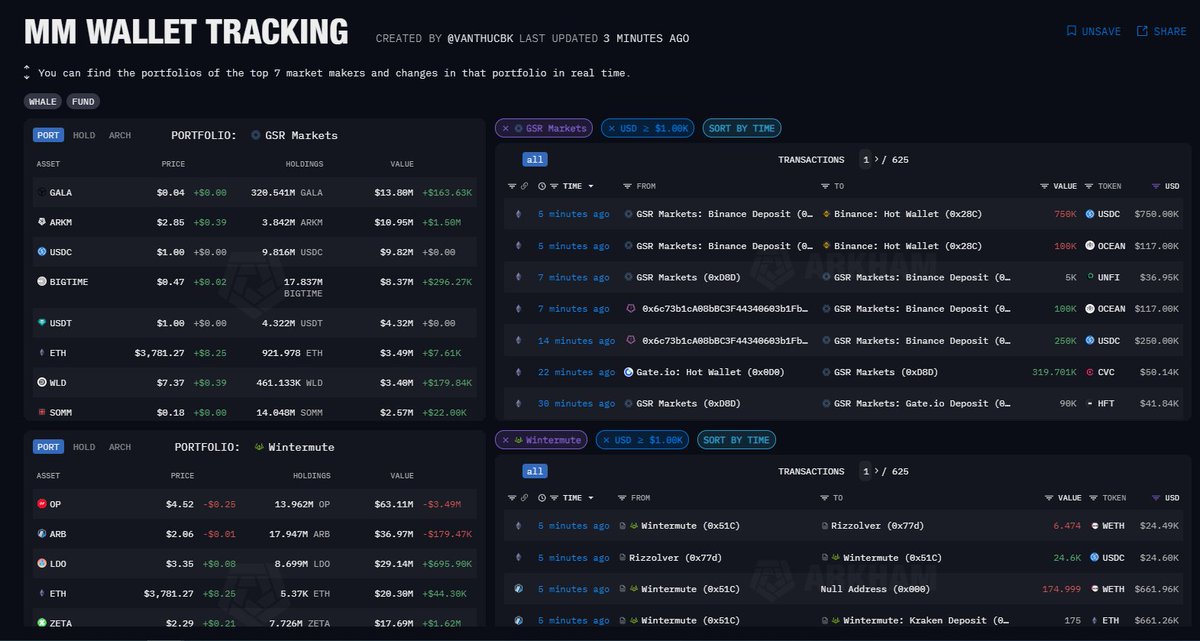The height and width of the screenshot is (641, 1200).
Task: Open Null Address (0x000) recipient
Action: click(x=874, y=590)
